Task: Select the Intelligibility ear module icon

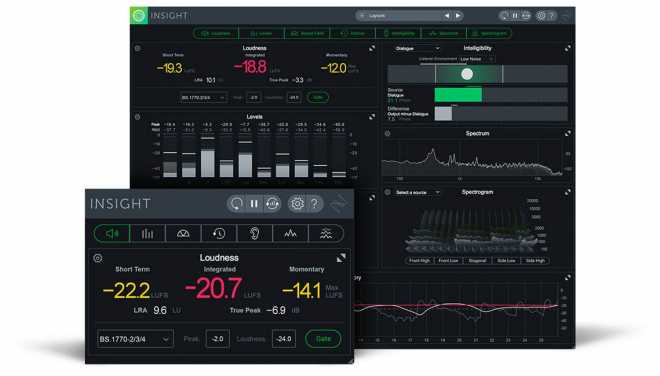Action: (255, 234)
